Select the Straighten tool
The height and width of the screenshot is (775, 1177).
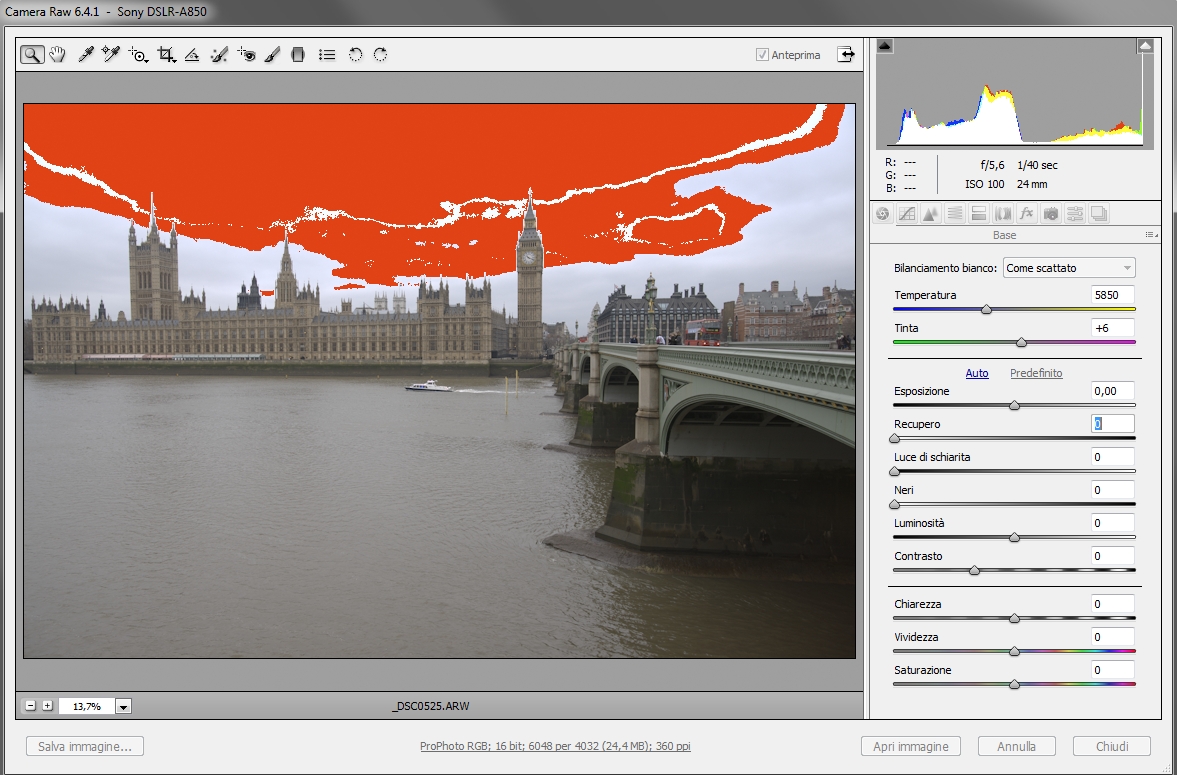click(x=192, y=55)
